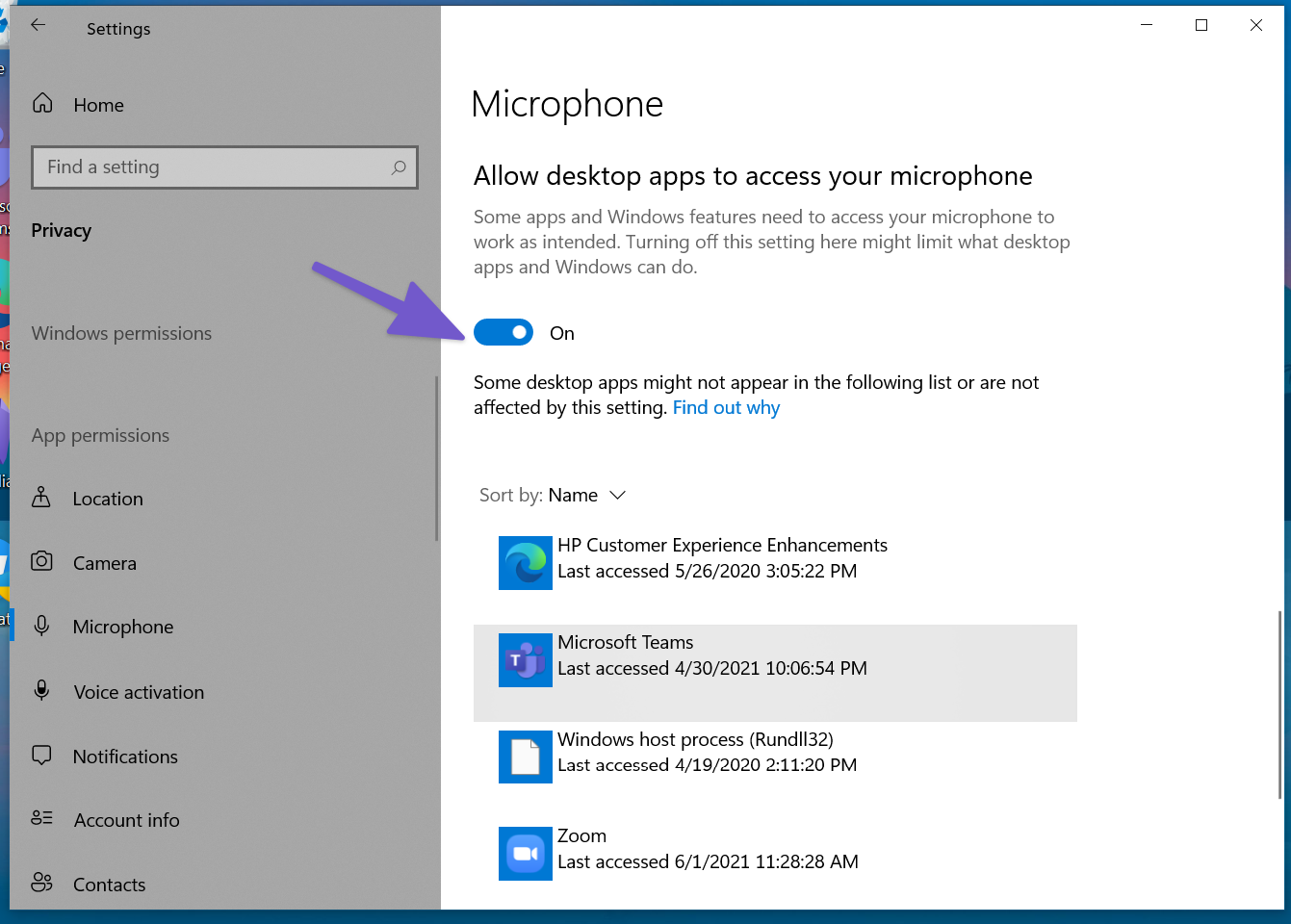
Task: Click the Location pin icon
Action: (x=41, y=498)
